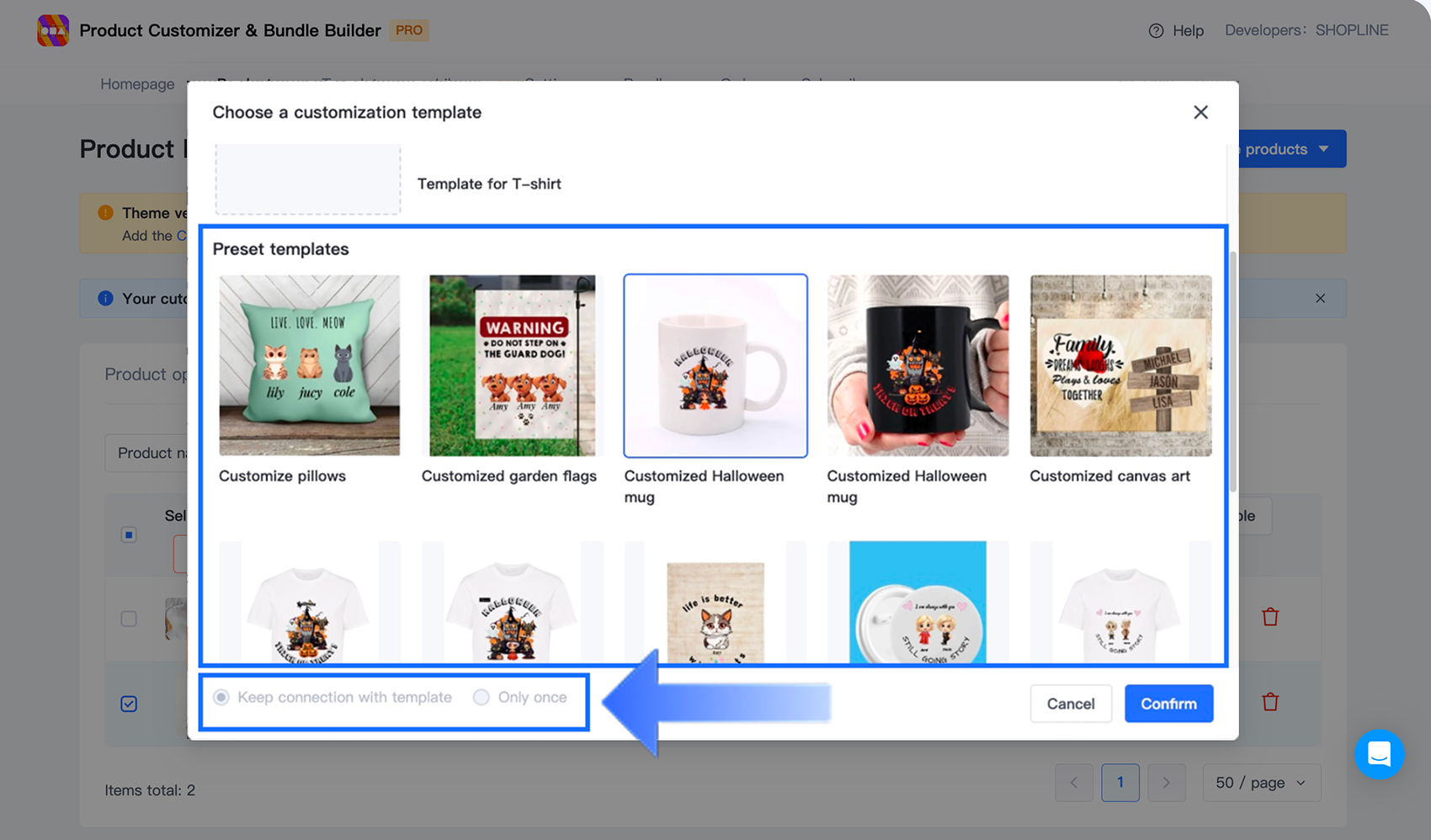Click the 'Developers: SHOPLINE' text
The height and width of the screenshot is (840, 1431).
(1306, 30)
